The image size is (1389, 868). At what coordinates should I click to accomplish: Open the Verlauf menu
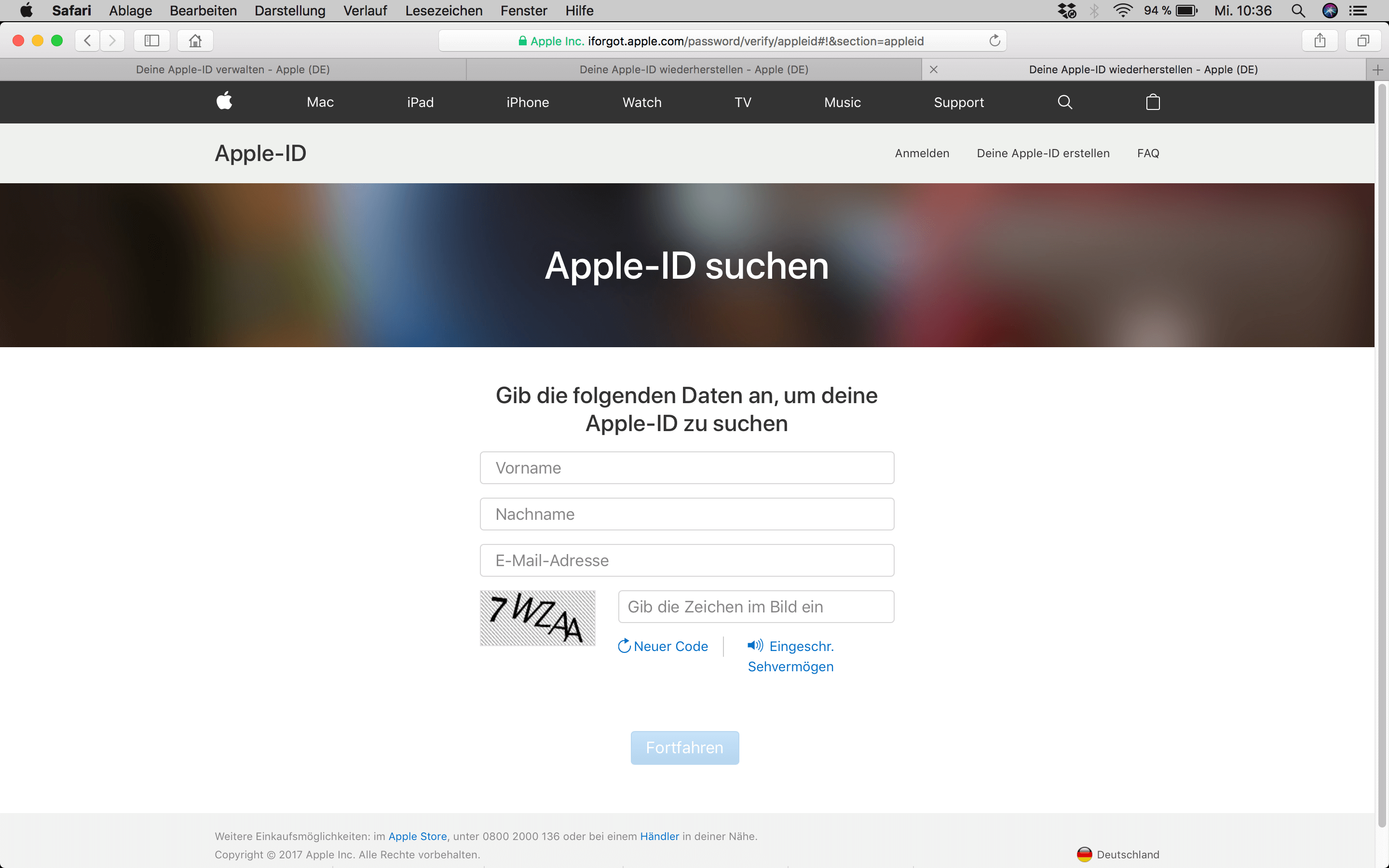click(x=365, y=10)
